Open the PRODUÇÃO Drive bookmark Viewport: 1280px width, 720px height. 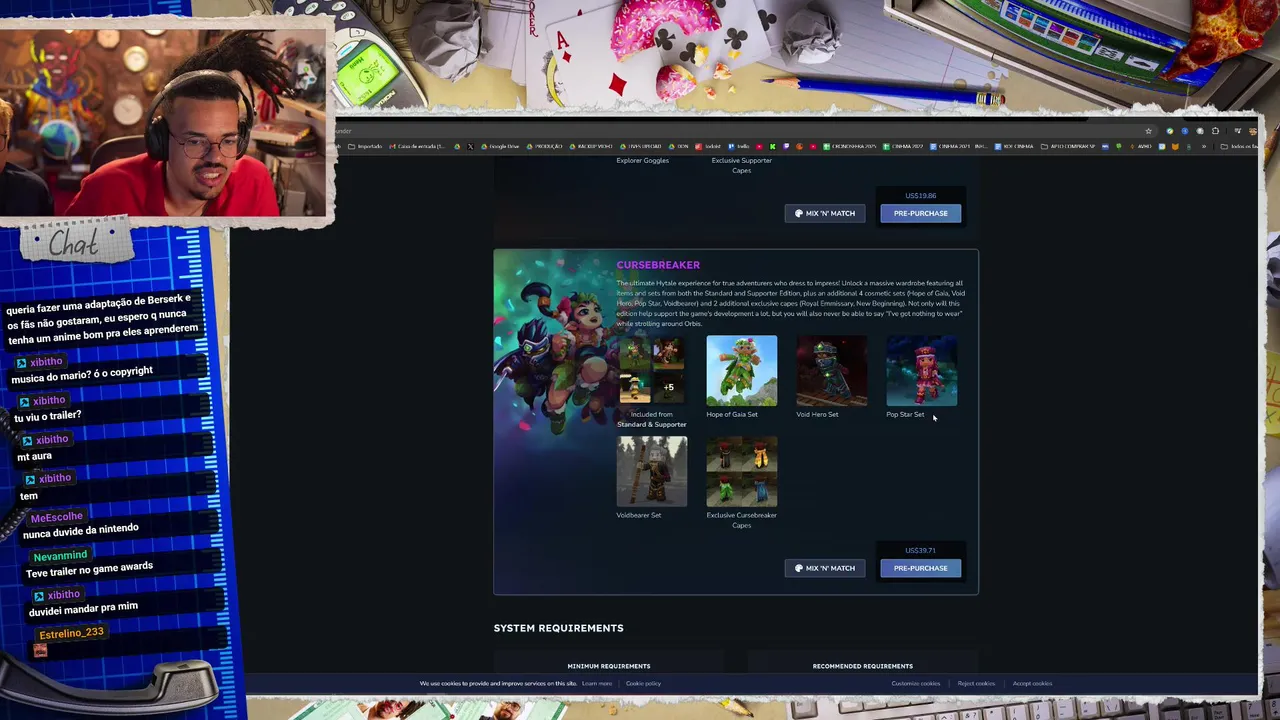coord(544,146)
